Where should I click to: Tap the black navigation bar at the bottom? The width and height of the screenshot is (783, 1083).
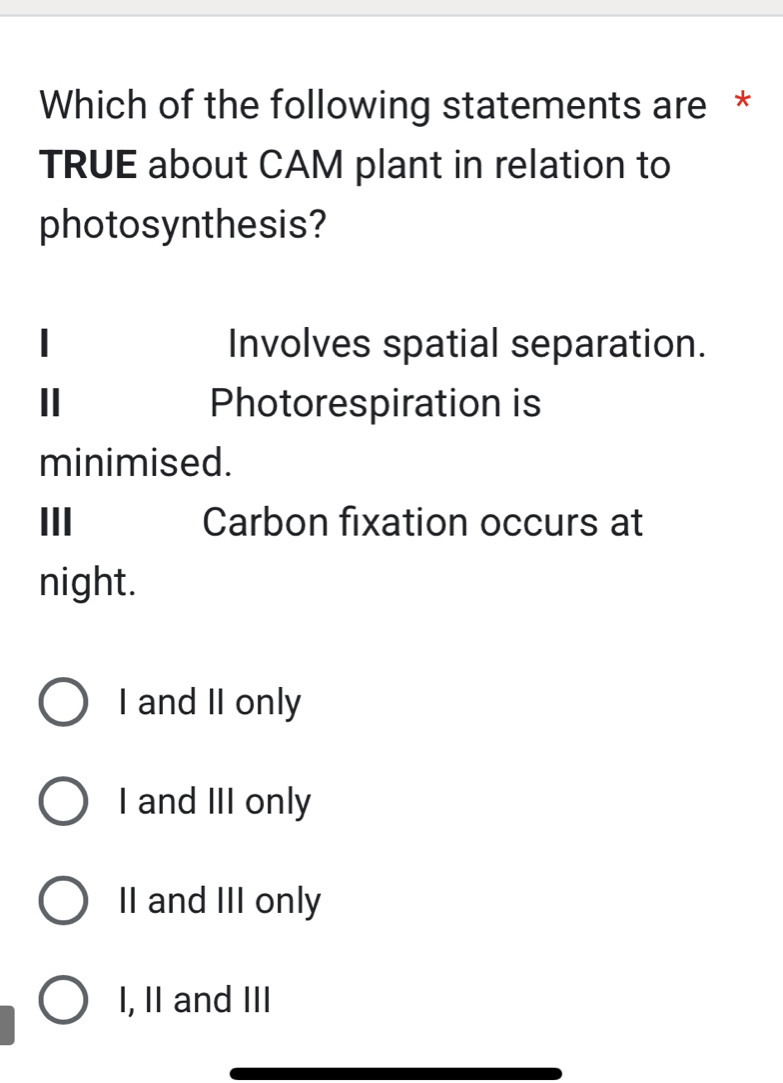tap(395, 1072)
